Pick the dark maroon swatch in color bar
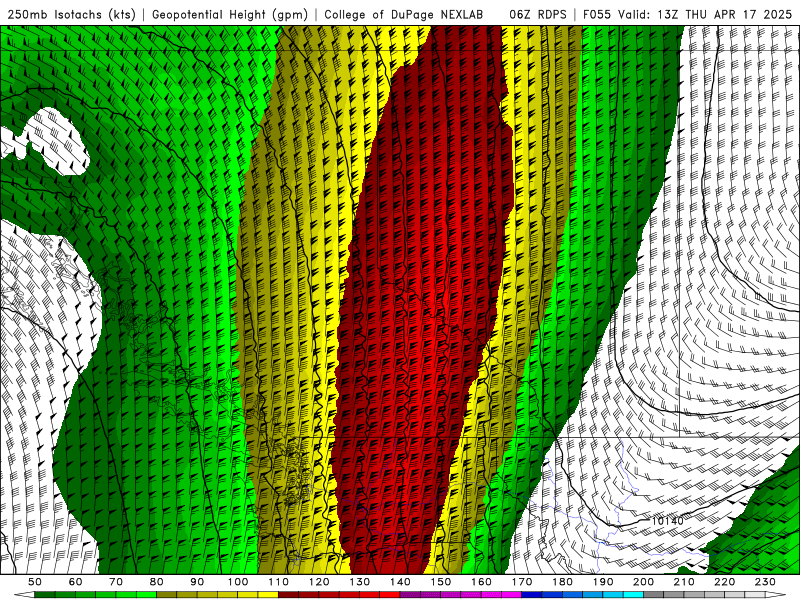Screen dimensions: 800x600 [288, 594]
